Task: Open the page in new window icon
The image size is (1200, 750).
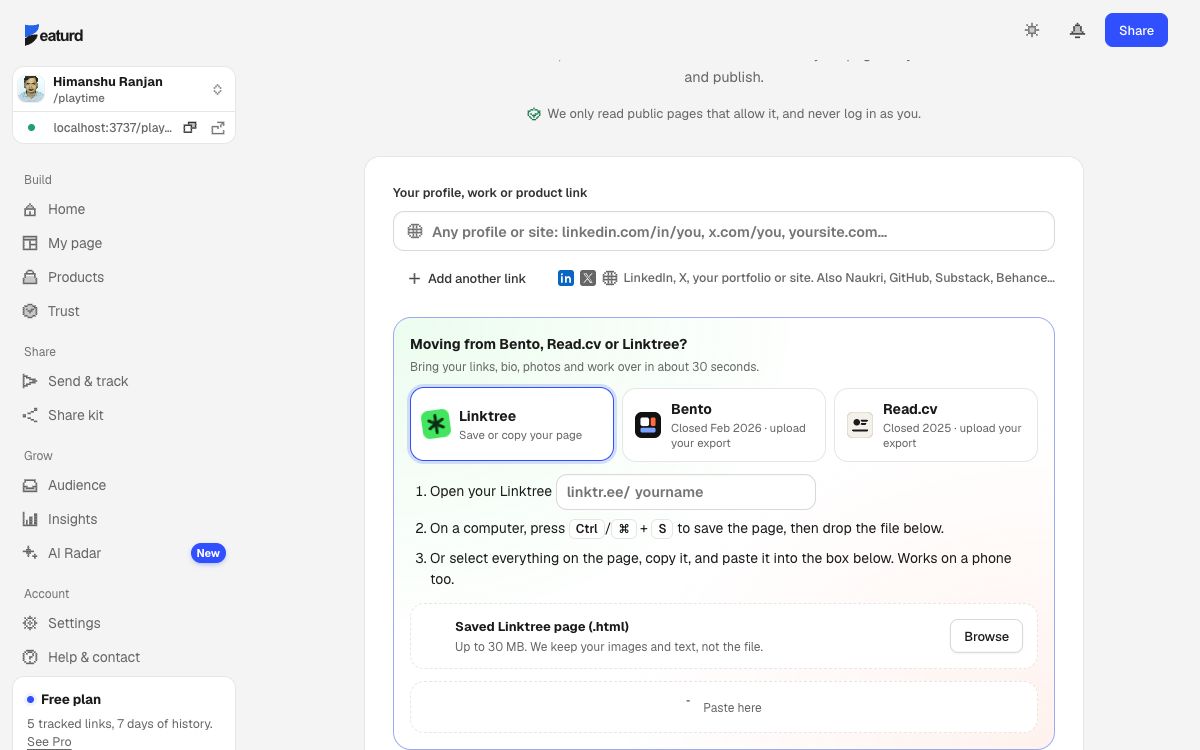Action: coord(218,127)
